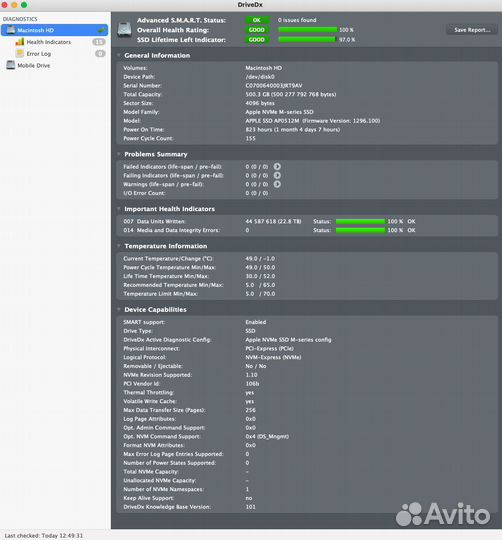
Task: Click Power On Time value 823 hours
Action: click(x=293, y=129)
